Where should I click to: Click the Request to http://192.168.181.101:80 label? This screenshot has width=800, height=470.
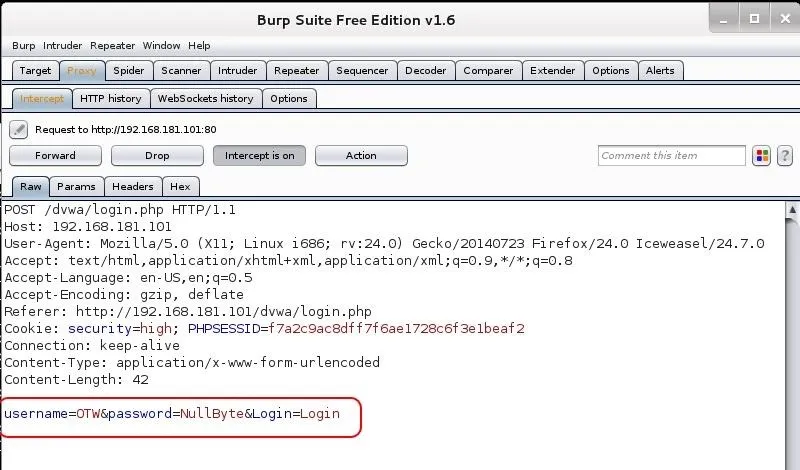pyautogui.click(x=126, y=130)
